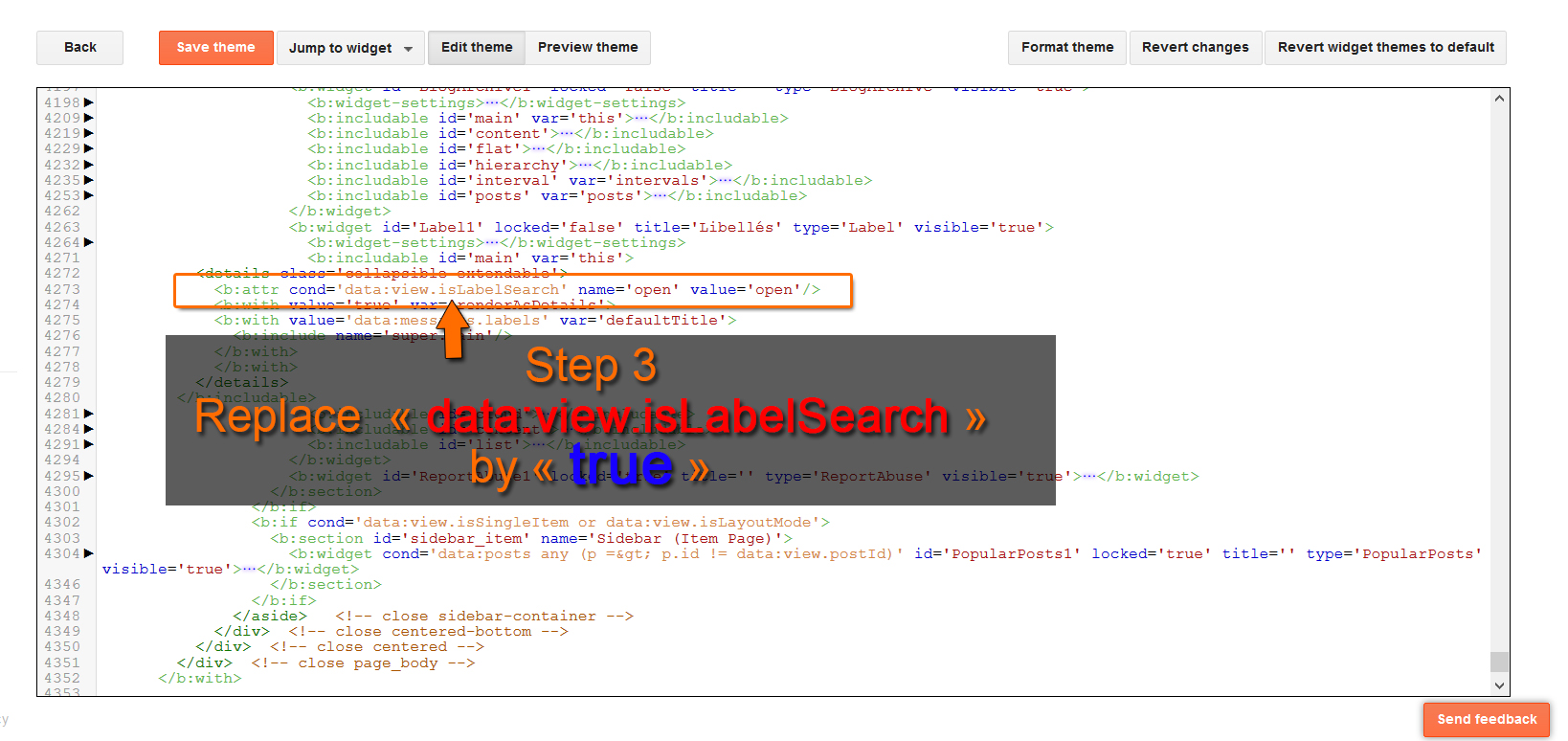Screen dimensions: 1568x741
Task: Click the name='open' attribute on line 4273
Action: pyautogui.click(x=628, y=289)
